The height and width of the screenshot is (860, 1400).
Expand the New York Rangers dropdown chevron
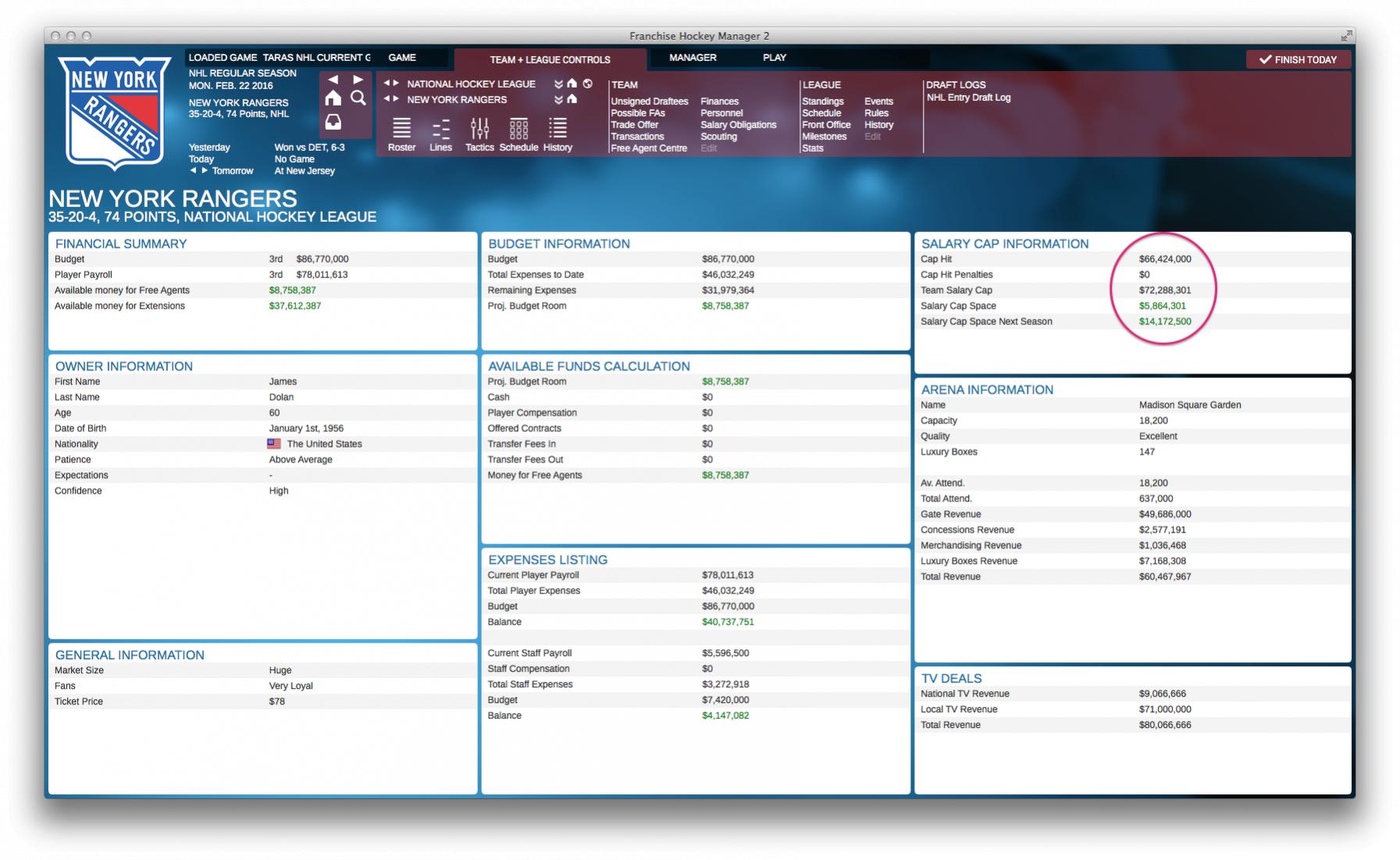pyautogui.click(x=558, y=100)
